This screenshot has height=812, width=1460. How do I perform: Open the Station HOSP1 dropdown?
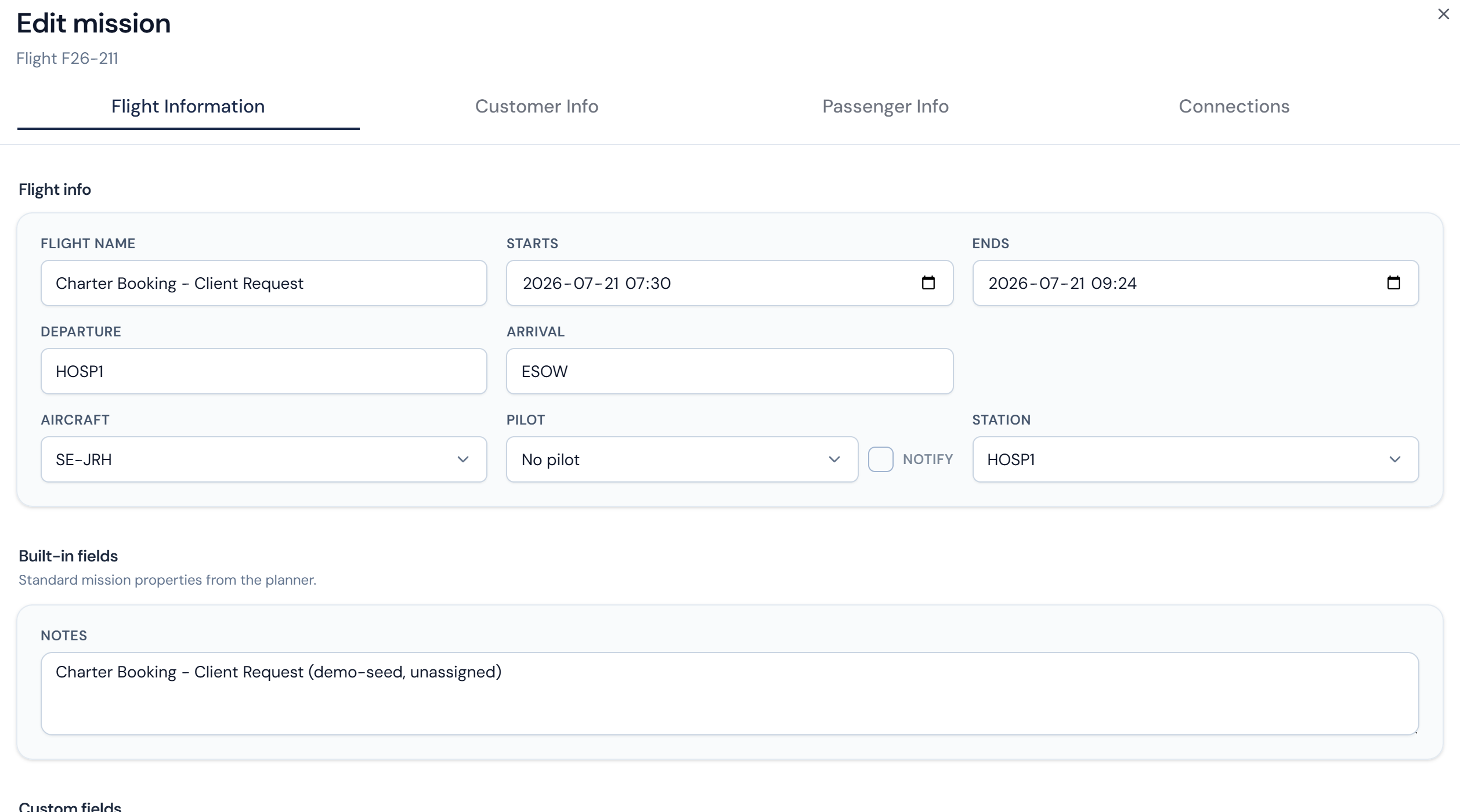pos(1195,459)
